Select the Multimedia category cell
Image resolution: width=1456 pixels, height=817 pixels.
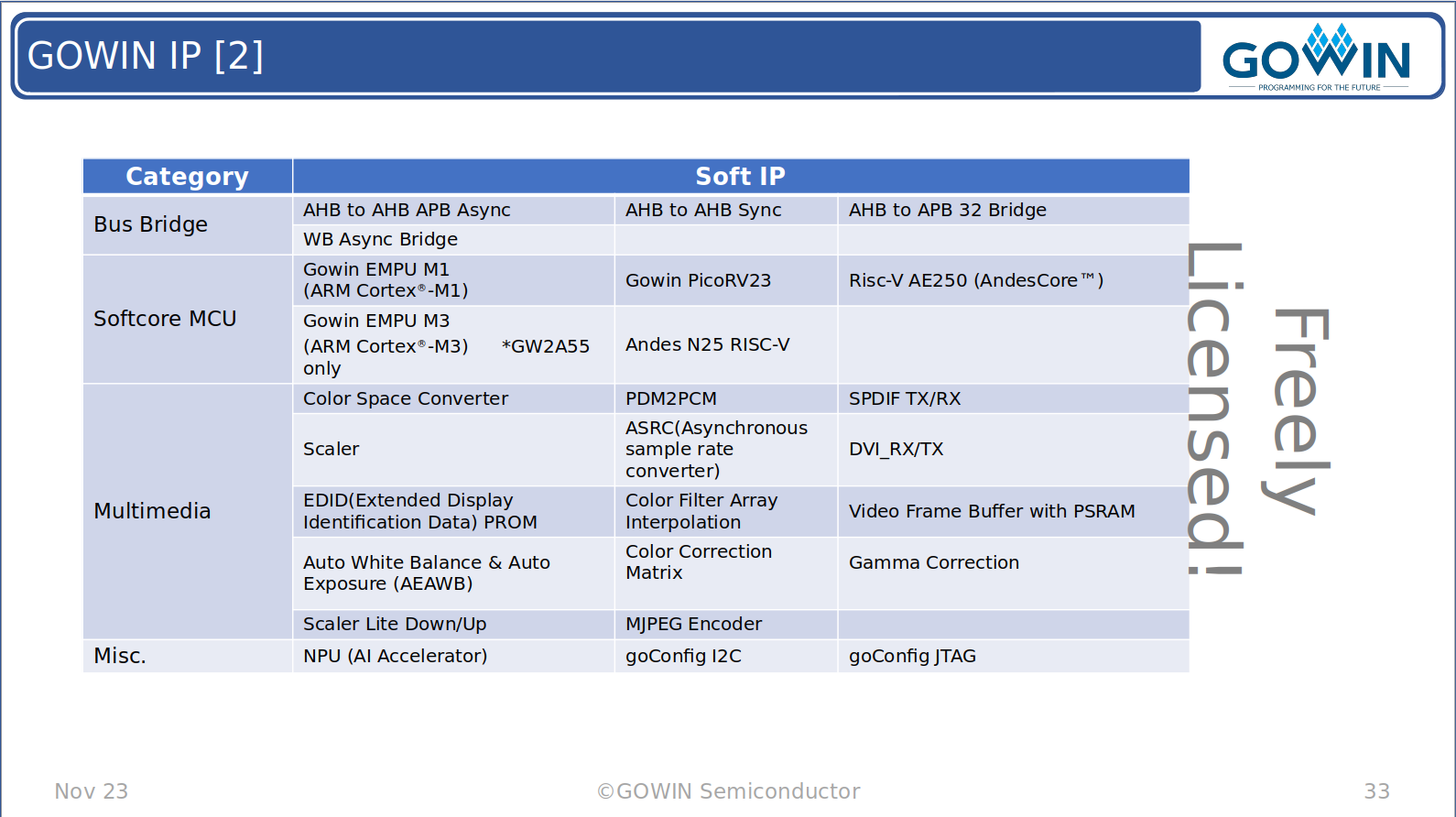click(x=188, y=511)
